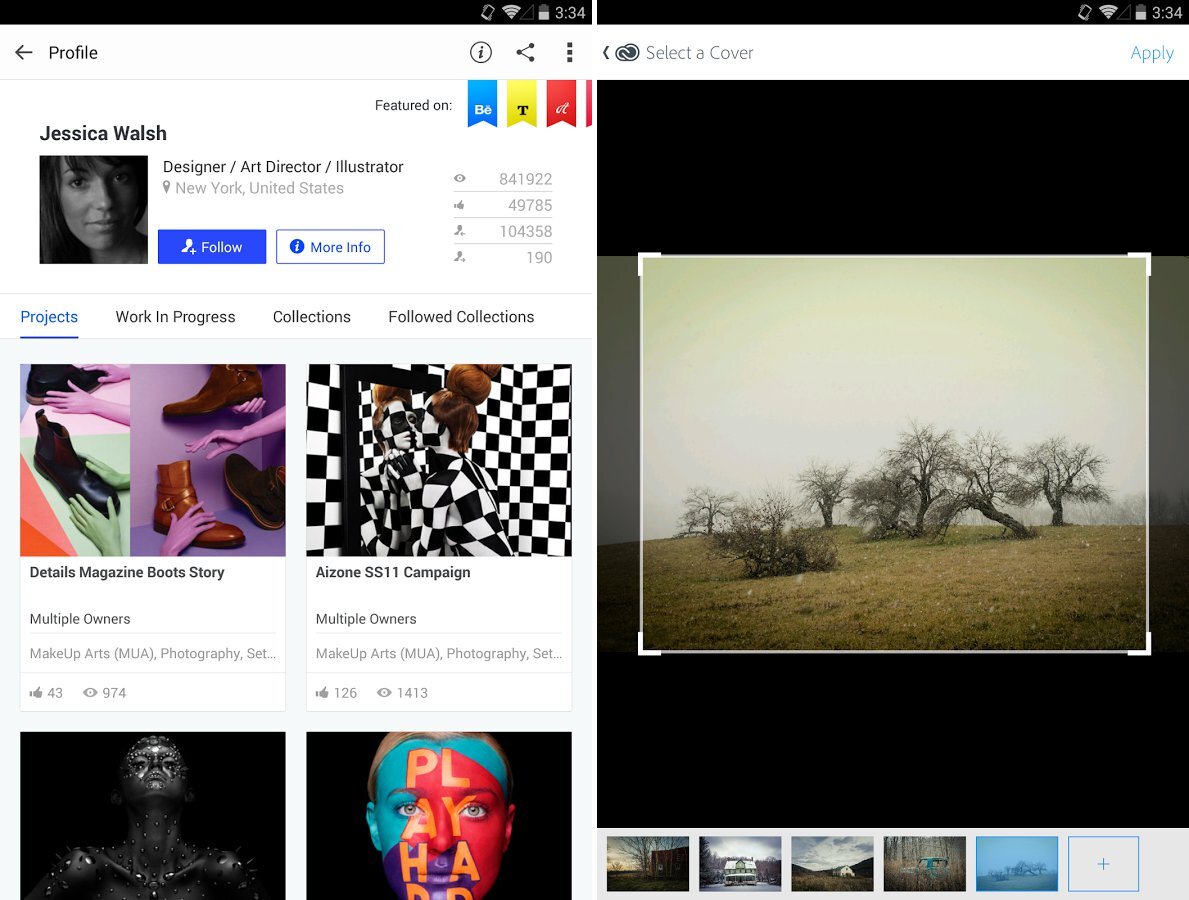Tap the thumbs-up icon beside 49785
Viewport: 1189px width, 900px height.
pyautogui.click(x=460, y=205)
